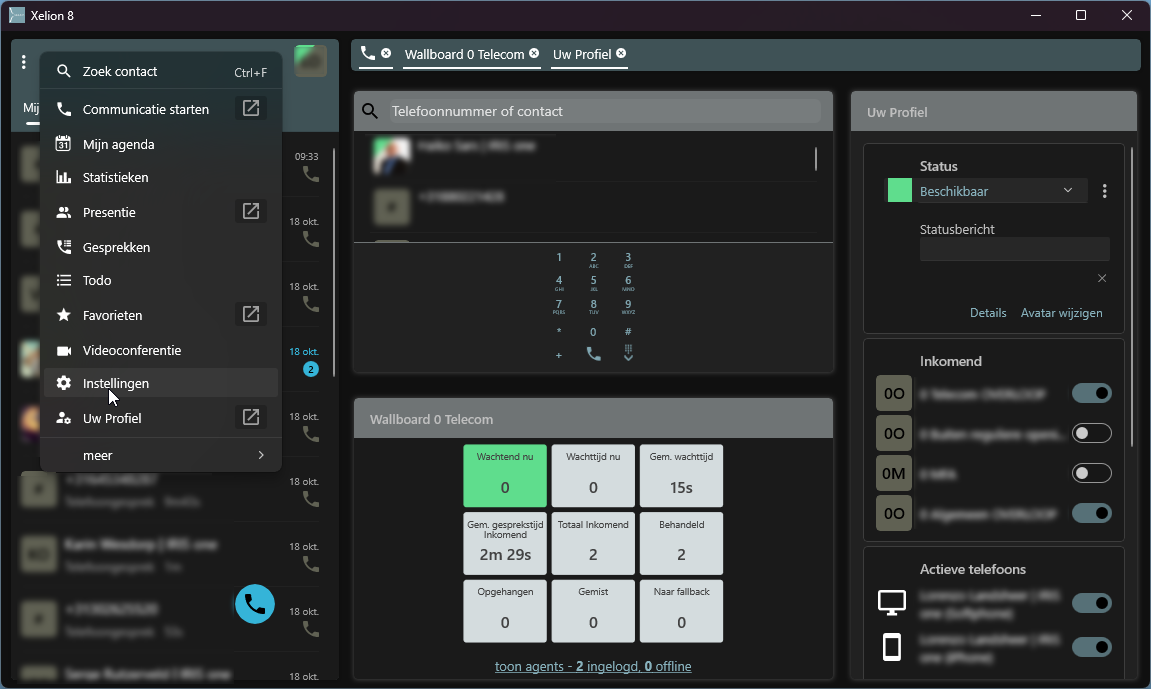This screenshot has width=1151, height=689.
Task: Click the dialer contact list scrollbar
Action: (816, 158)
